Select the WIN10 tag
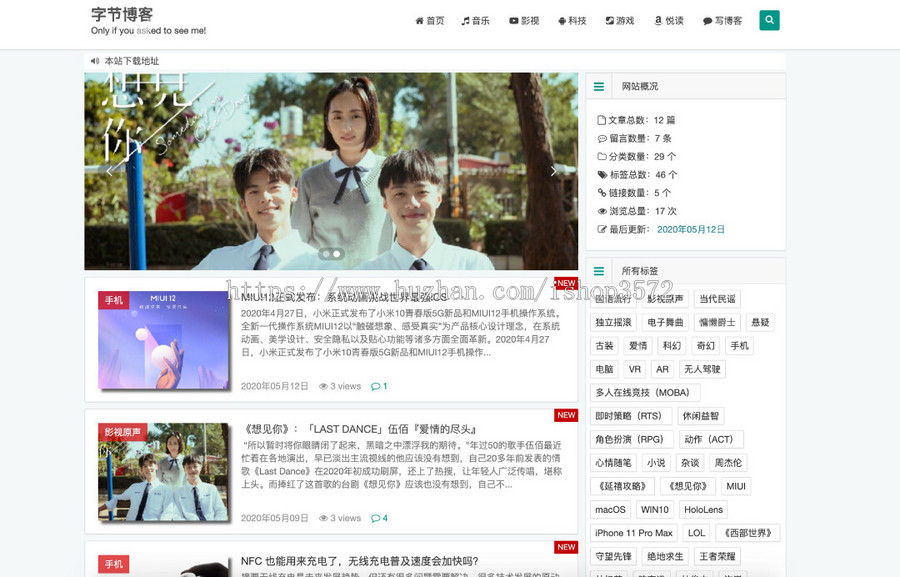900x577 pixels. tap(655, 510)
